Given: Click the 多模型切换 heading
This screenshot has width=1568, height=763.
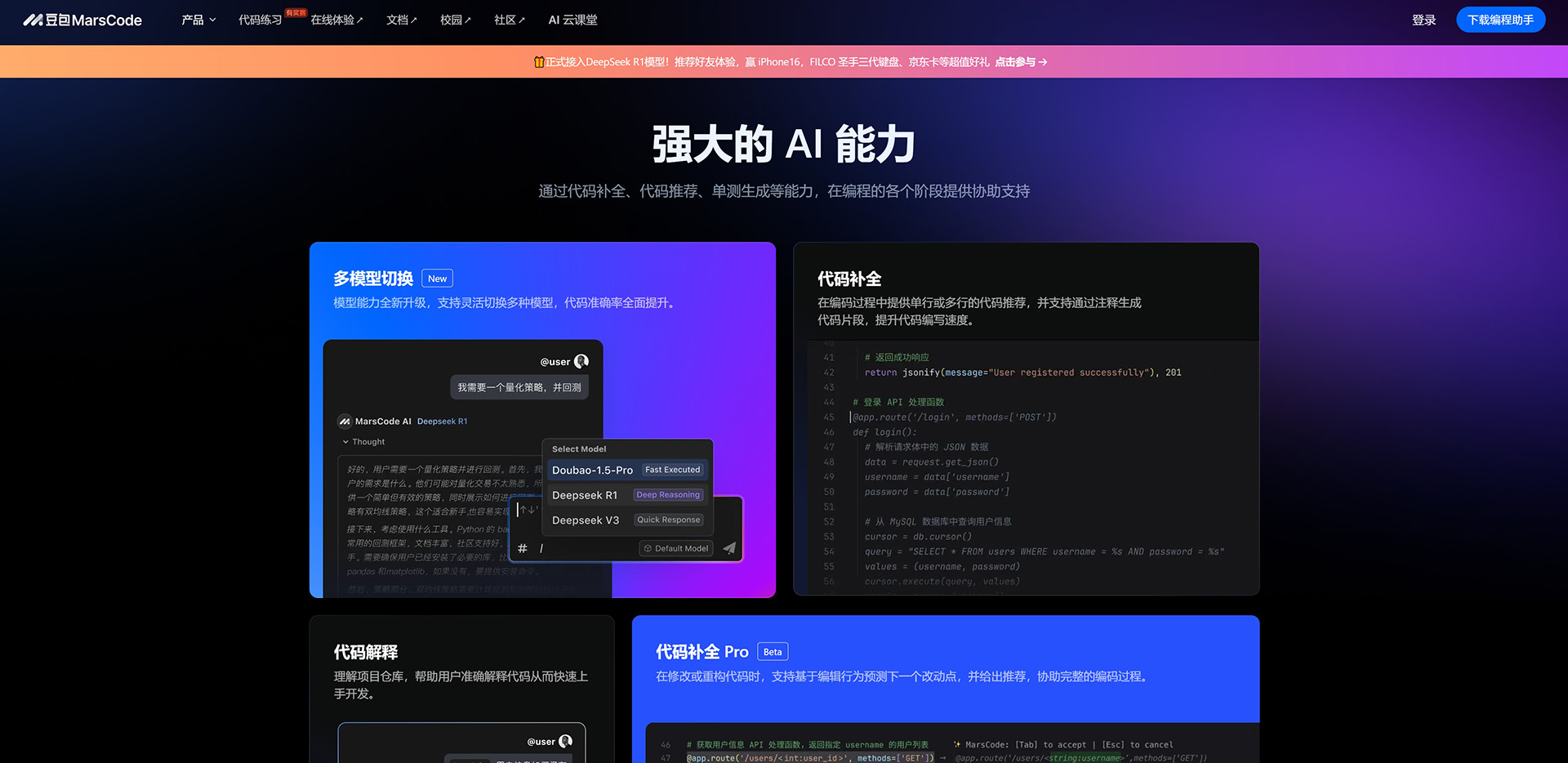Looking at the screenshot, I should (373, 279).
